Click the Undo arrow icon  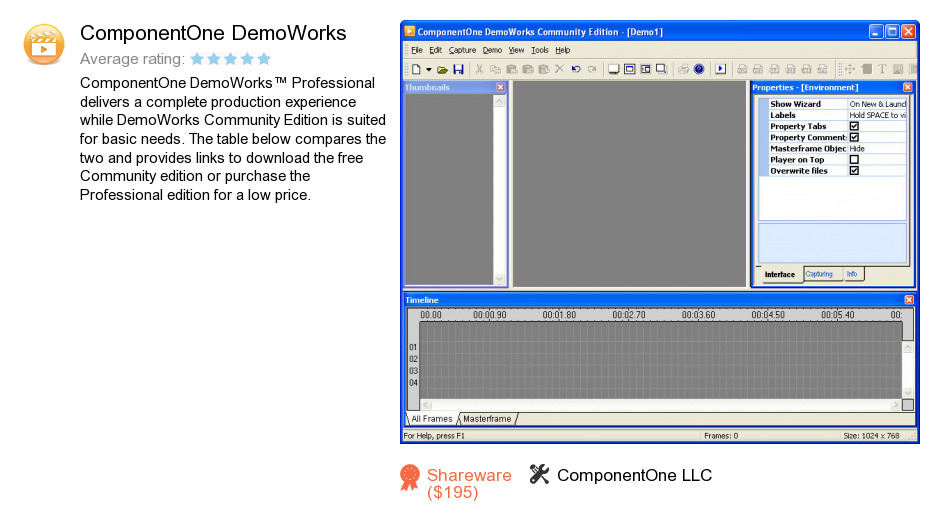click(x=576, y=70)
